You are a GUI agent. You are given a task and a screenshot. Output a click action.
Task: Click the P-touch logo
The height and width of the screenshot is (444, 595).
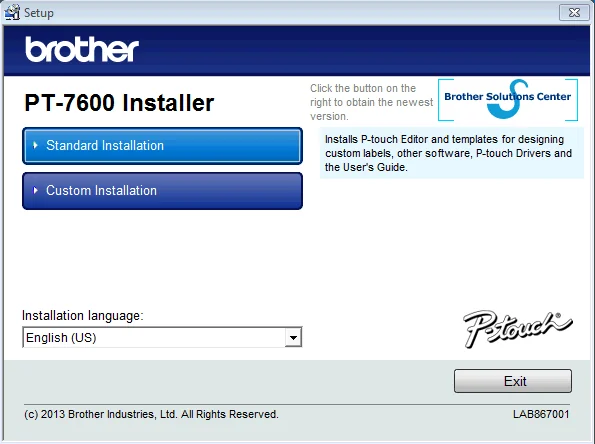coord(518,329)
